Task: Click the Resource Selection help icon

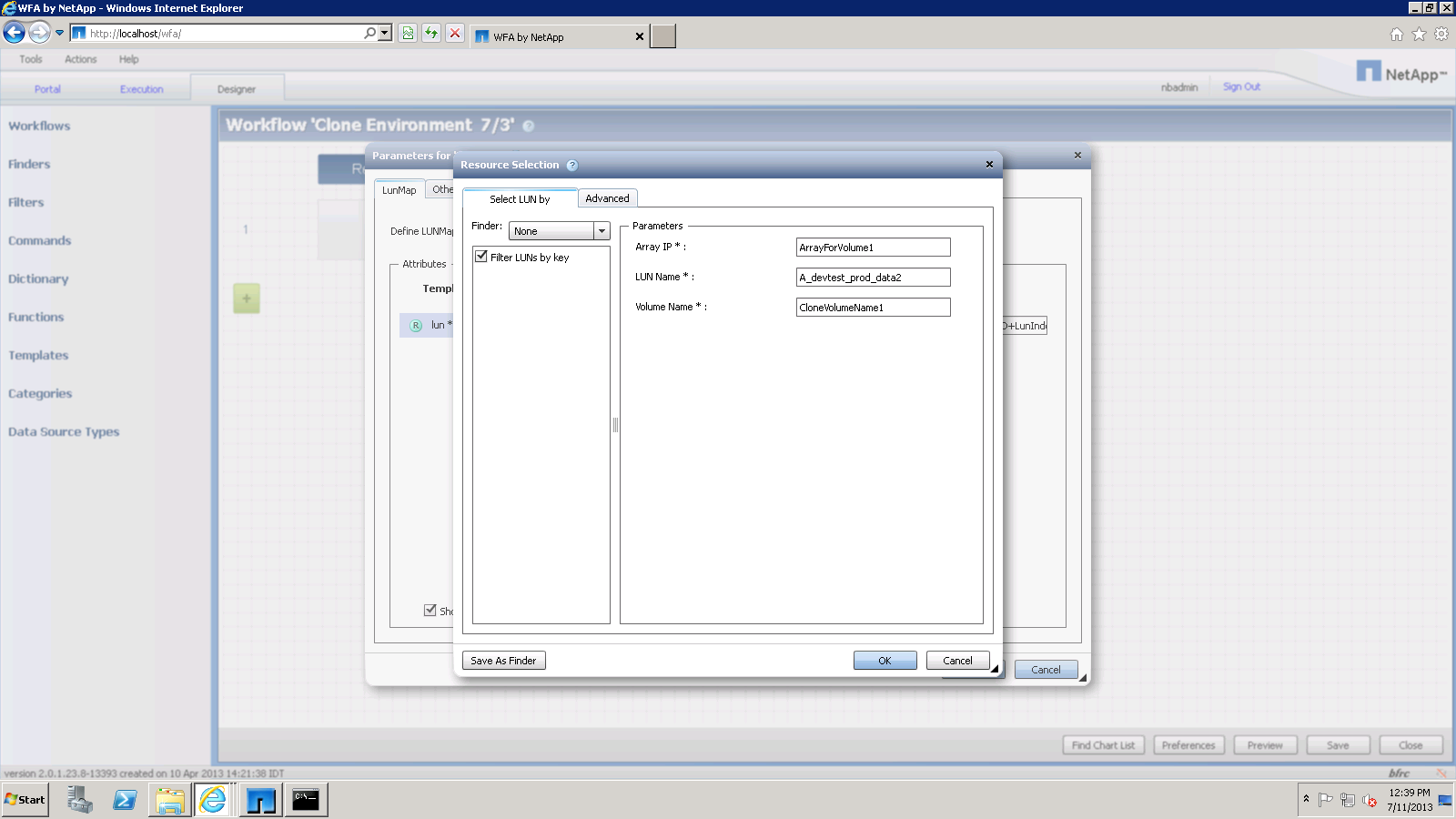Action: click(572, 166)
